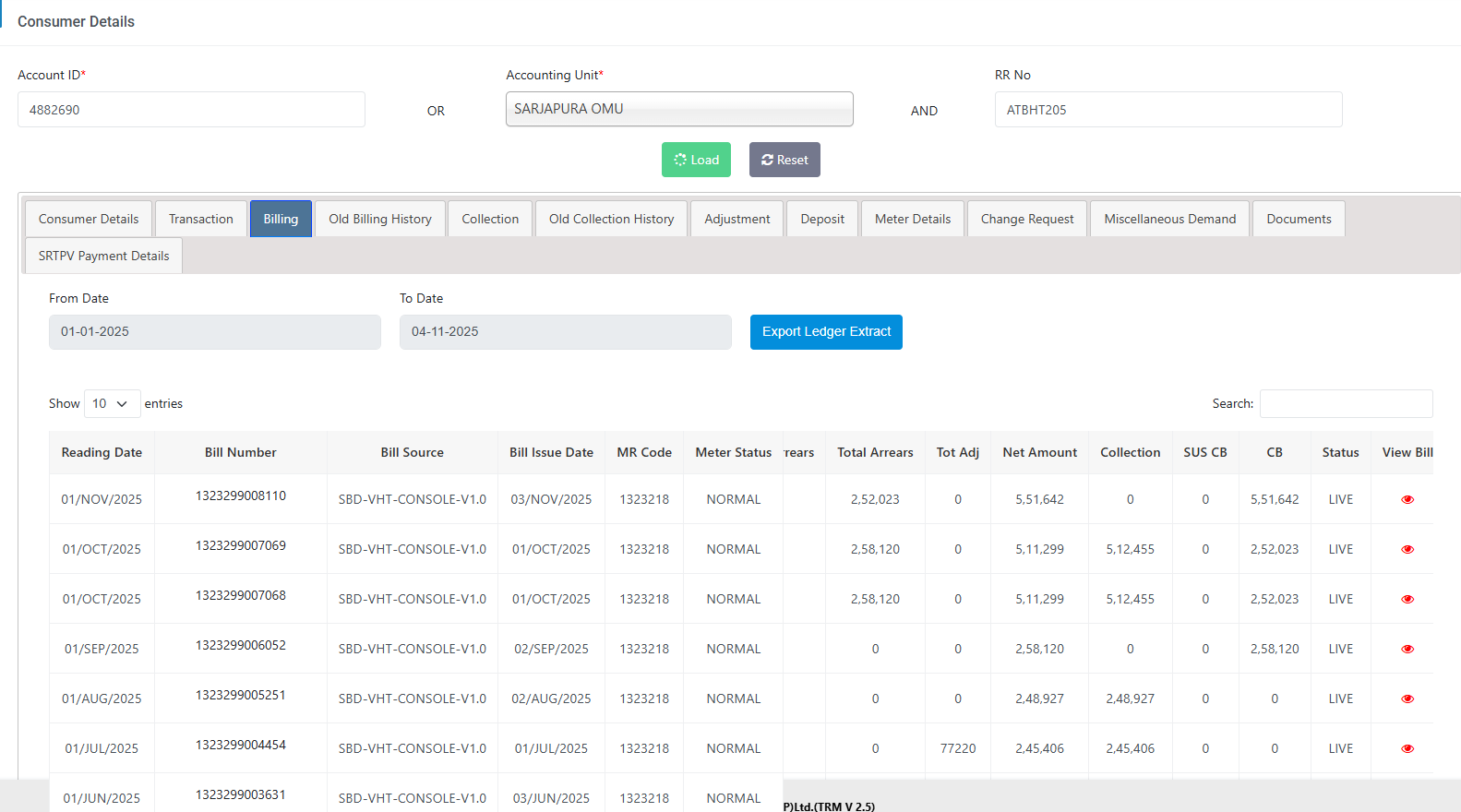This screenshot has height=812, width=1461.
Task: Go to SRTPV Payment Details tab
Action: pos(103,256)
